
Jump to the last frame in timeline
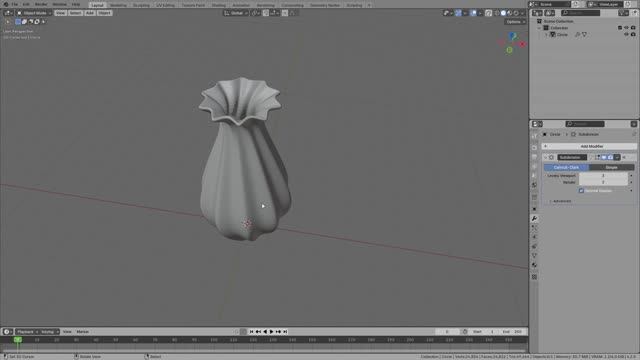(x=285, y=332)
